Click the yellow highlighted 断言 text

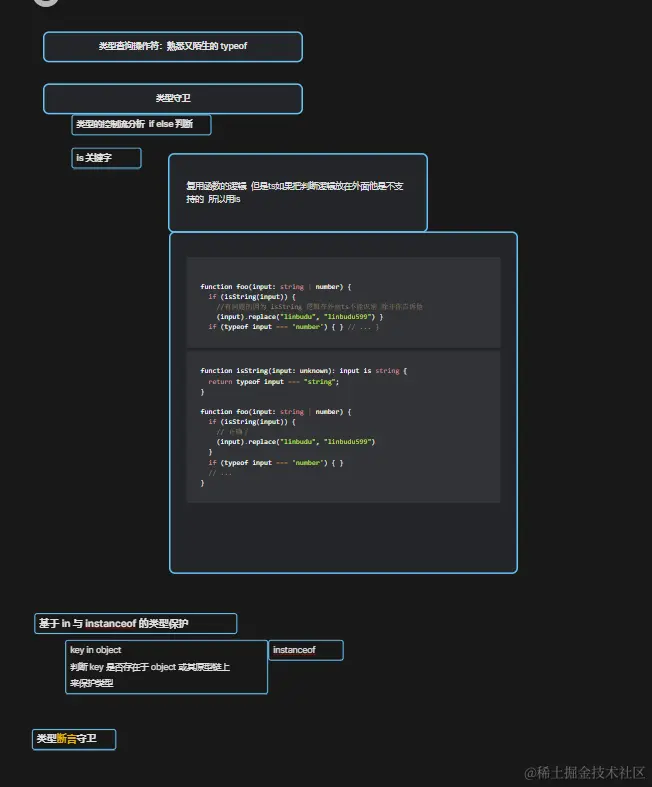point(66,739)
